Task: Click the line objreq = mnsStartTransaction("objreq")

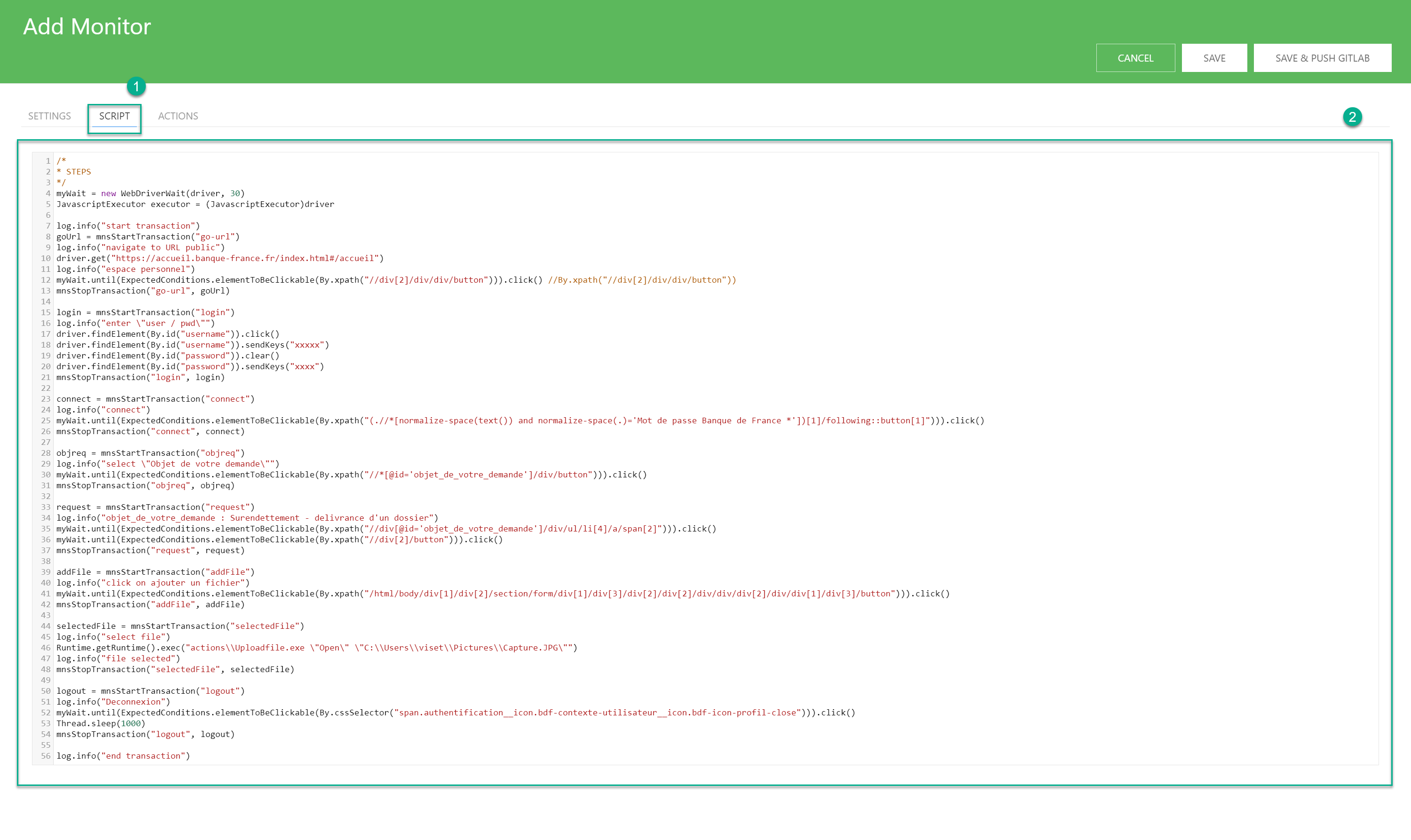Action: click(151, 453)
